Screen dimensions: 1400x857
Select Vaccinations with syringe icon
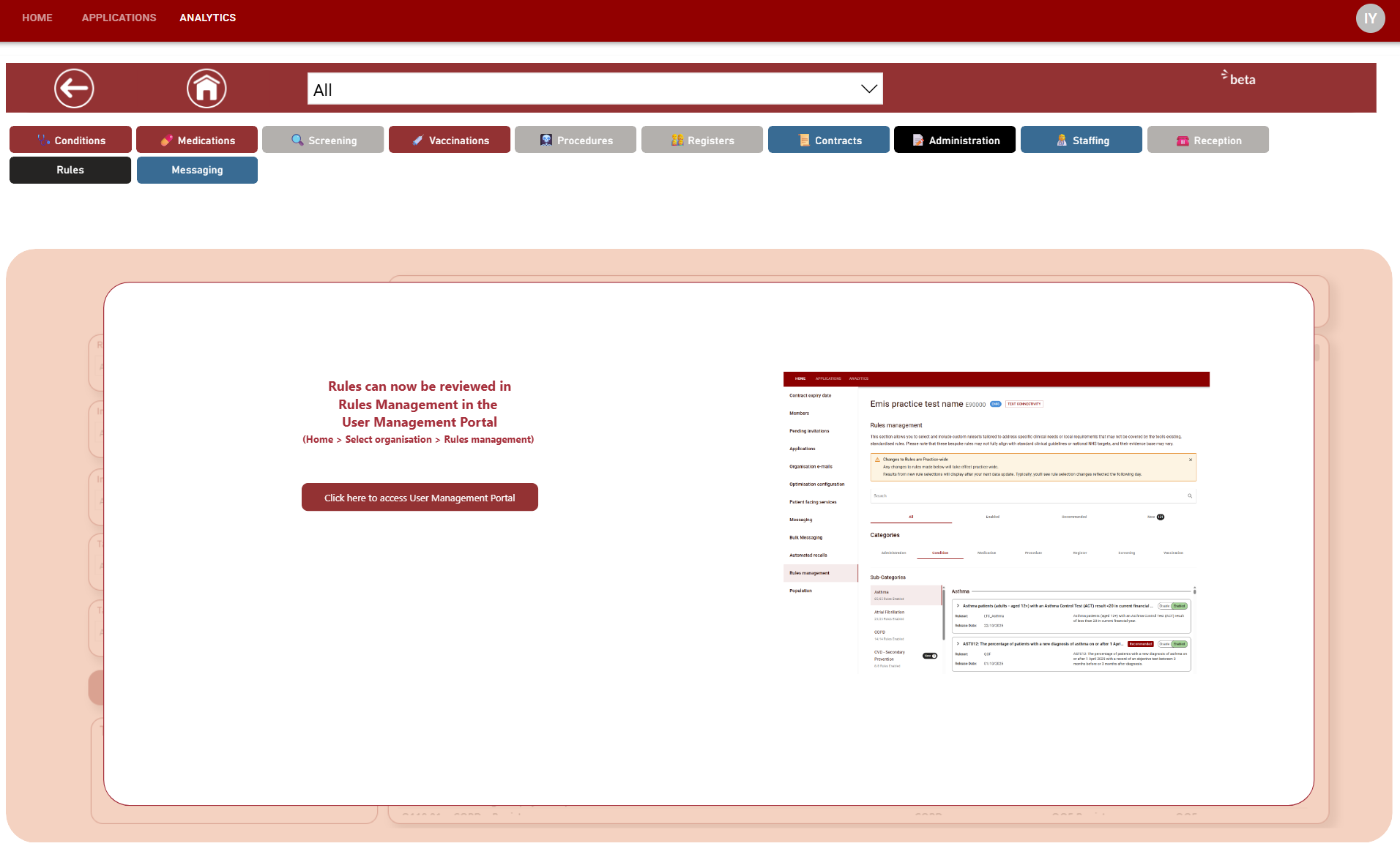click(450, 140)
